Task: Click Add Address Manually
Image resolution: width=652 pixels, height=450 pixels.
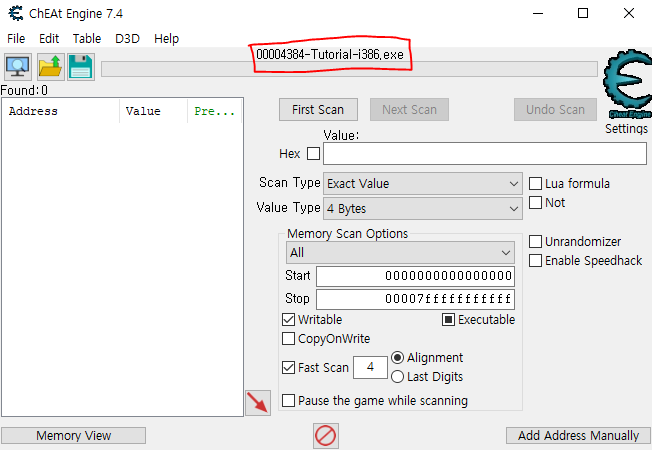Action: coord(578,435)
